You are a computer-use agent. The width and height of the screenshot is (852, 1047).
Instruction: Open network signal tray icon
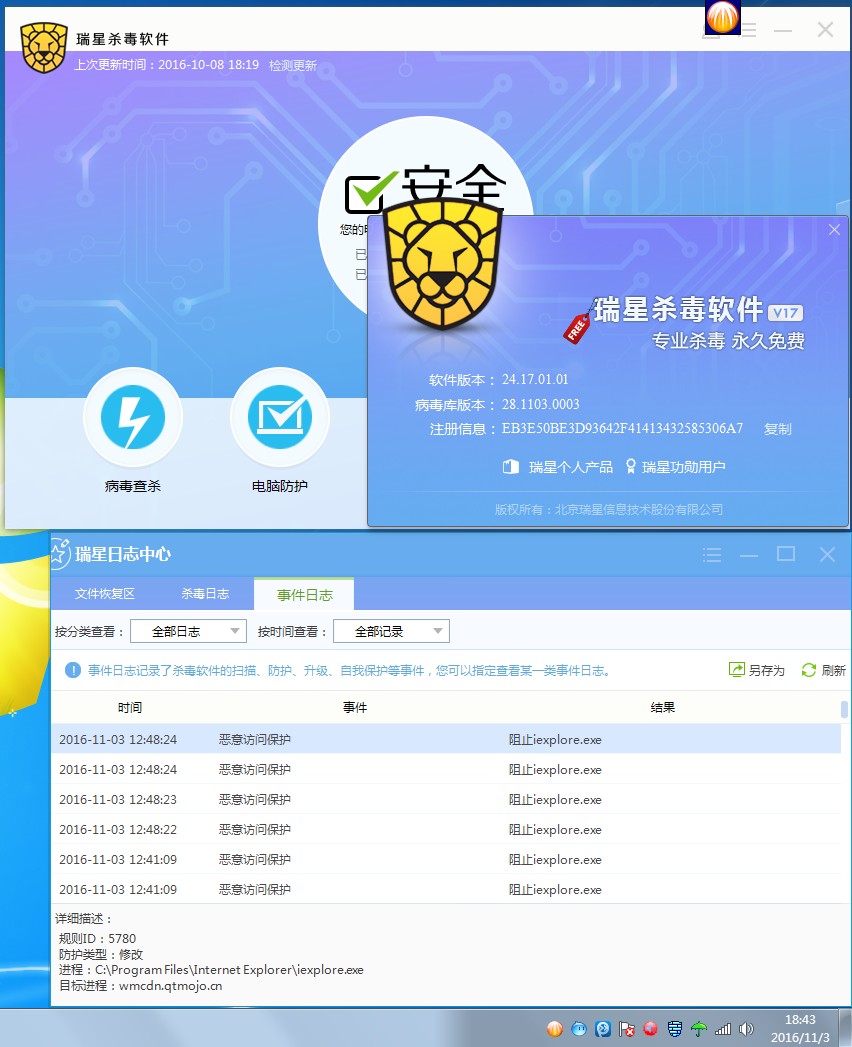point(723,1029)
